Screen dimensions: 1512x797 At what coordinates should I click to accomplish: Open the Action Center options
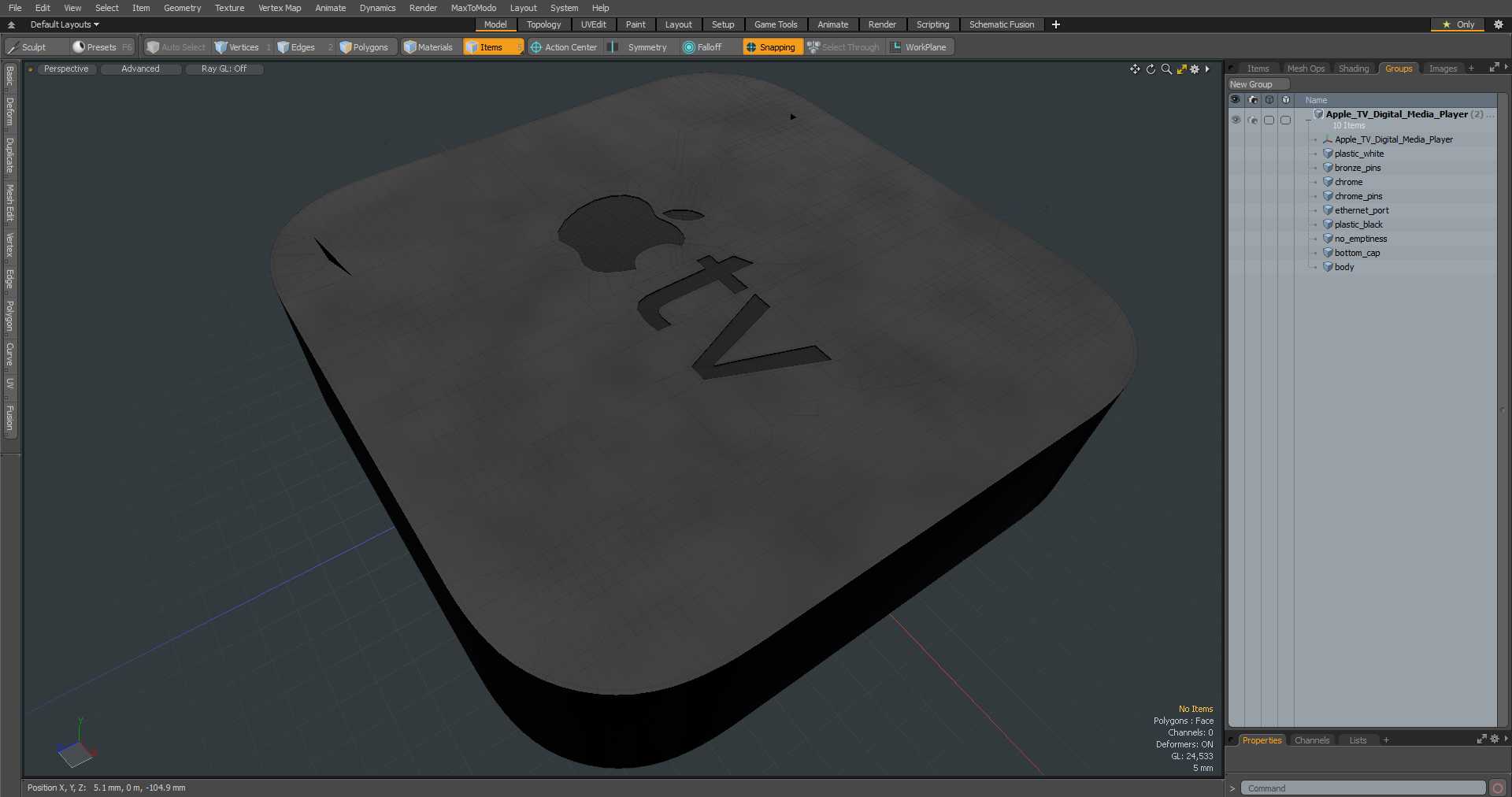pos(564,47)
